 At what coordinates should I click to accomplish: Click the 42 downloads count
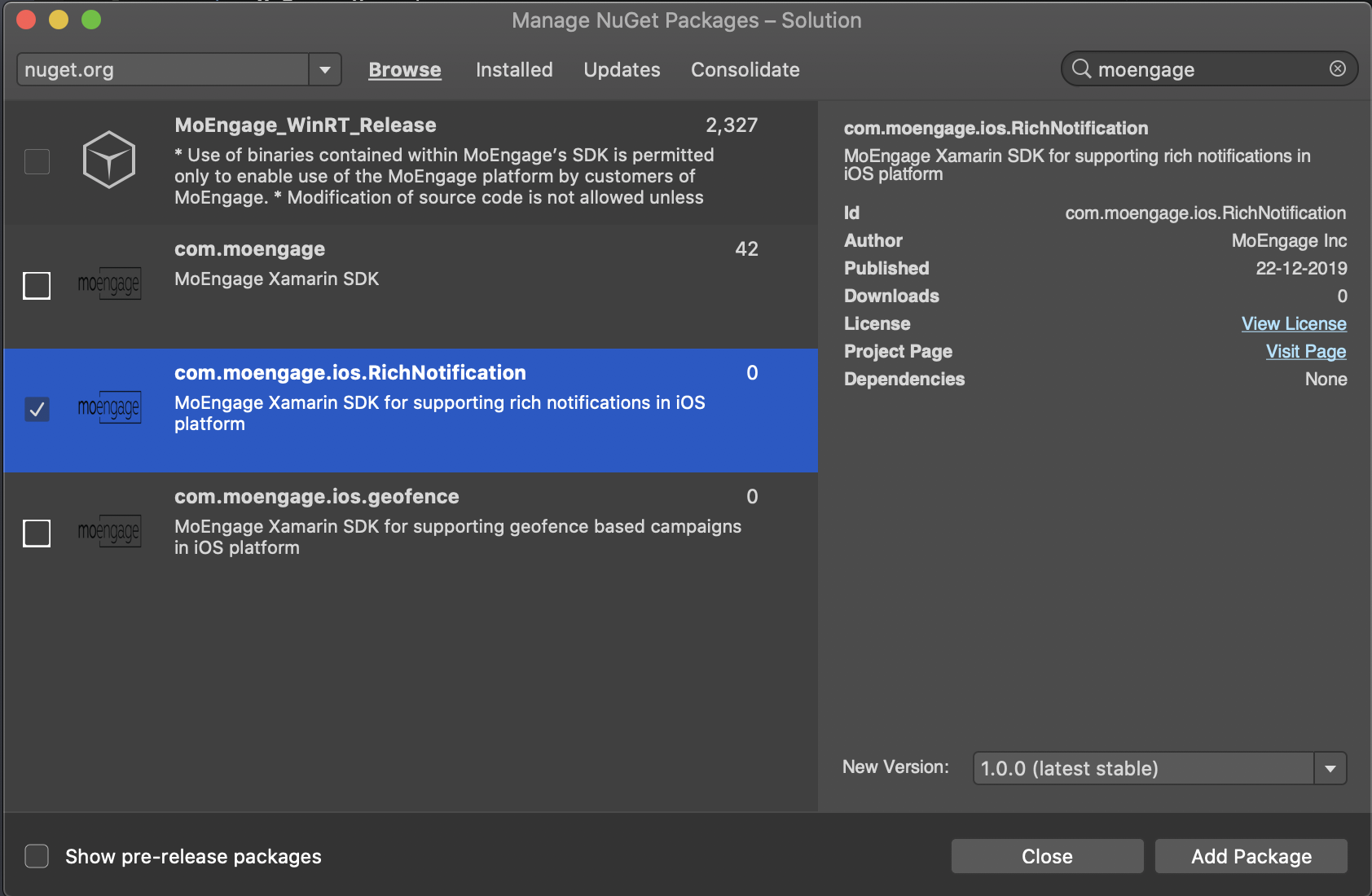point(746,248)
